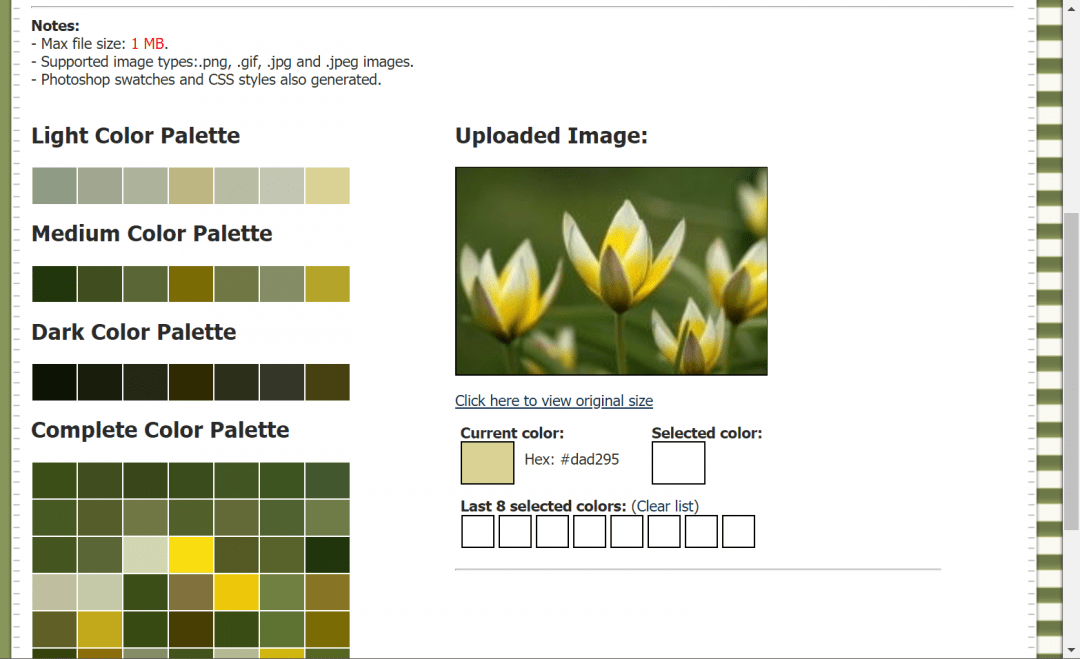This screenshot has width=1080, height=659.
Task: Choose top-left swatch of the Complete Color Palette
Action: click(54, 480)
